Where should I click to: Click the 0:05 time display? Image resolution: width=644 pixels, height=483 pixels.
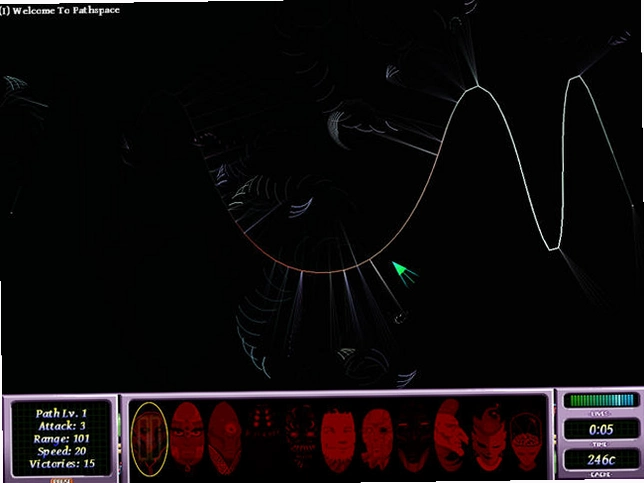pyautogui.click(x=601, y=430)
